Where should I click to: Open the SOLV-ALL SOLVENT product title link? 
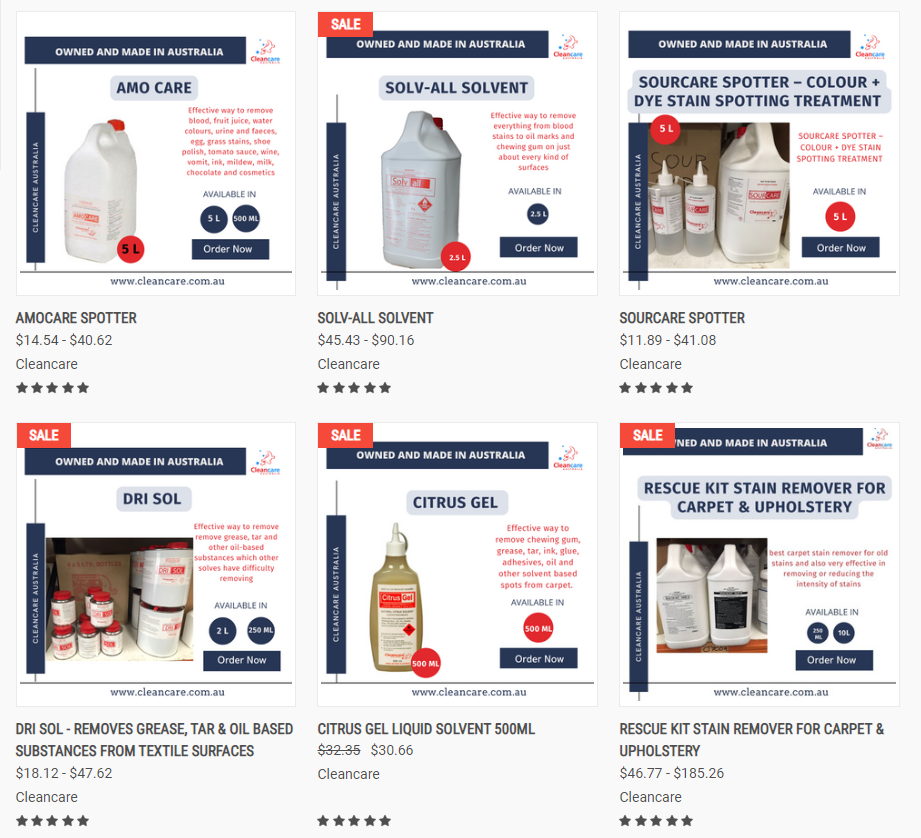point(375,318)
